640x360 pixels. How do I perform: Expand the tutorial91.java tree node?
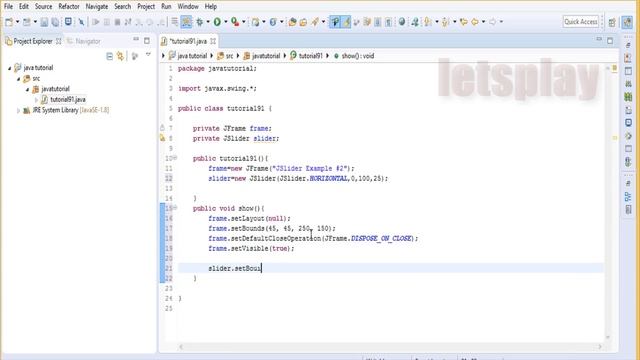click(36, 100)
